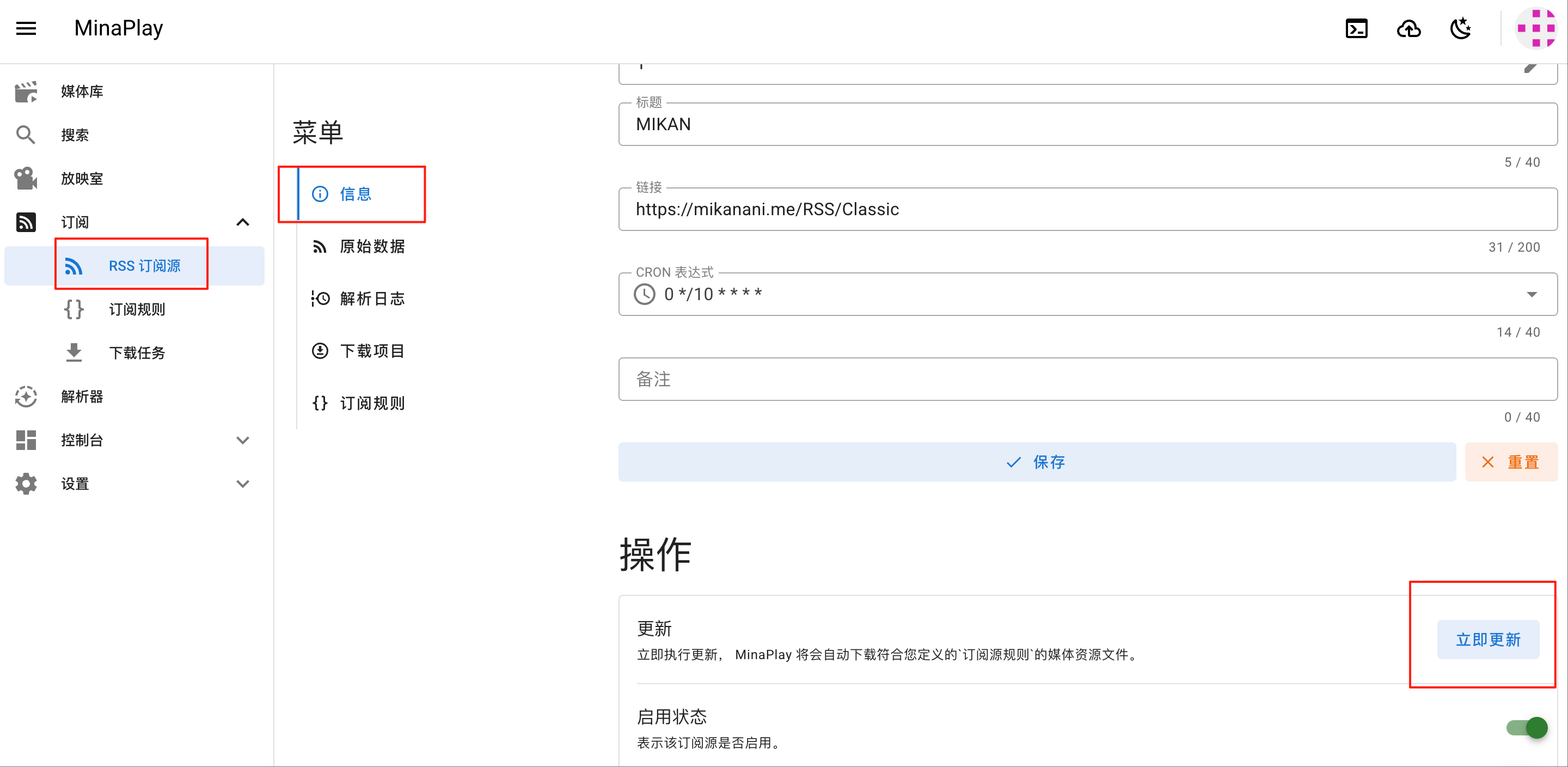Screen dimensions: 1568x767
Task: Click the 0 */10 * * * * value
Action: pos(713,294)
